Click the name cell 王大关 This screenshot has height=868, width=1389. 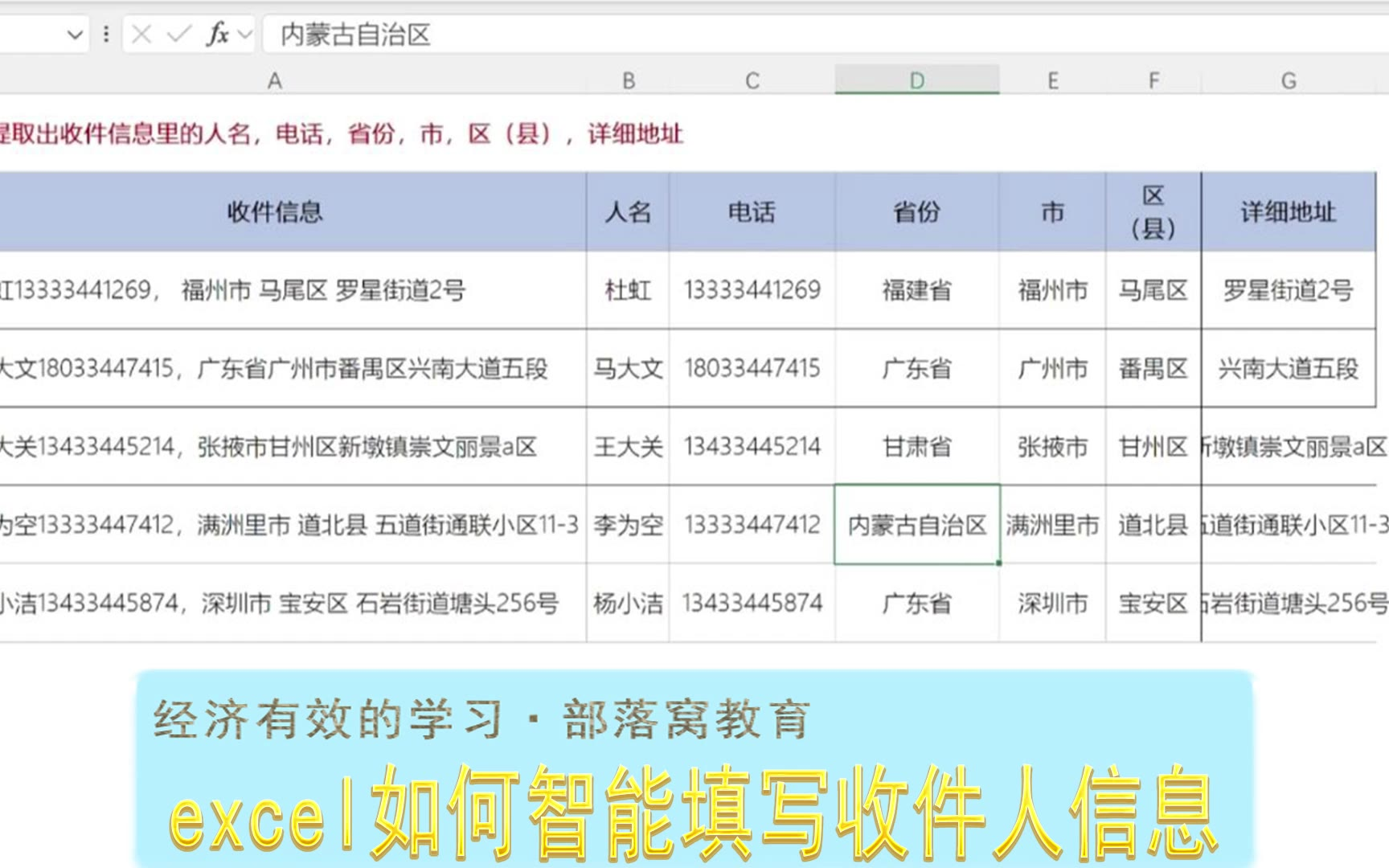coord(629,446)
